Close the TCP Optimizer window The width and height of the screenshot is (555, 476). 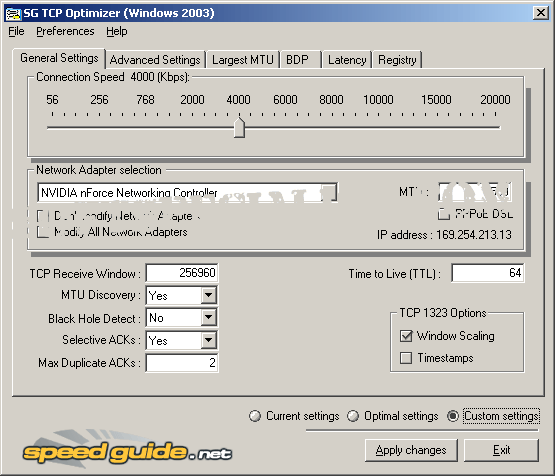point(540,13)
